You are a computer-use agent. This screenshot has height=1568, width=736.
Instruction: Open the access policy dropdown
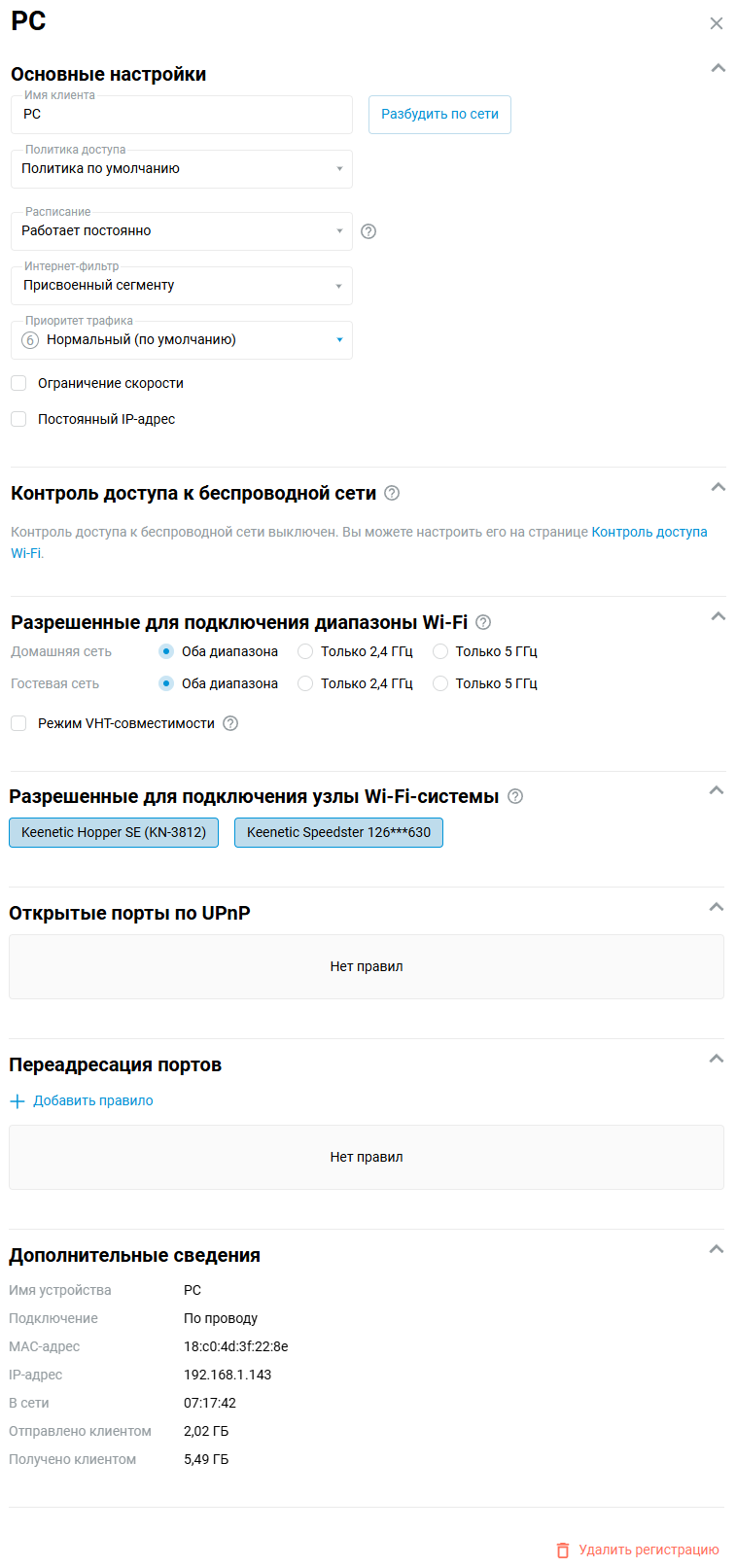(x=182, y=169)
